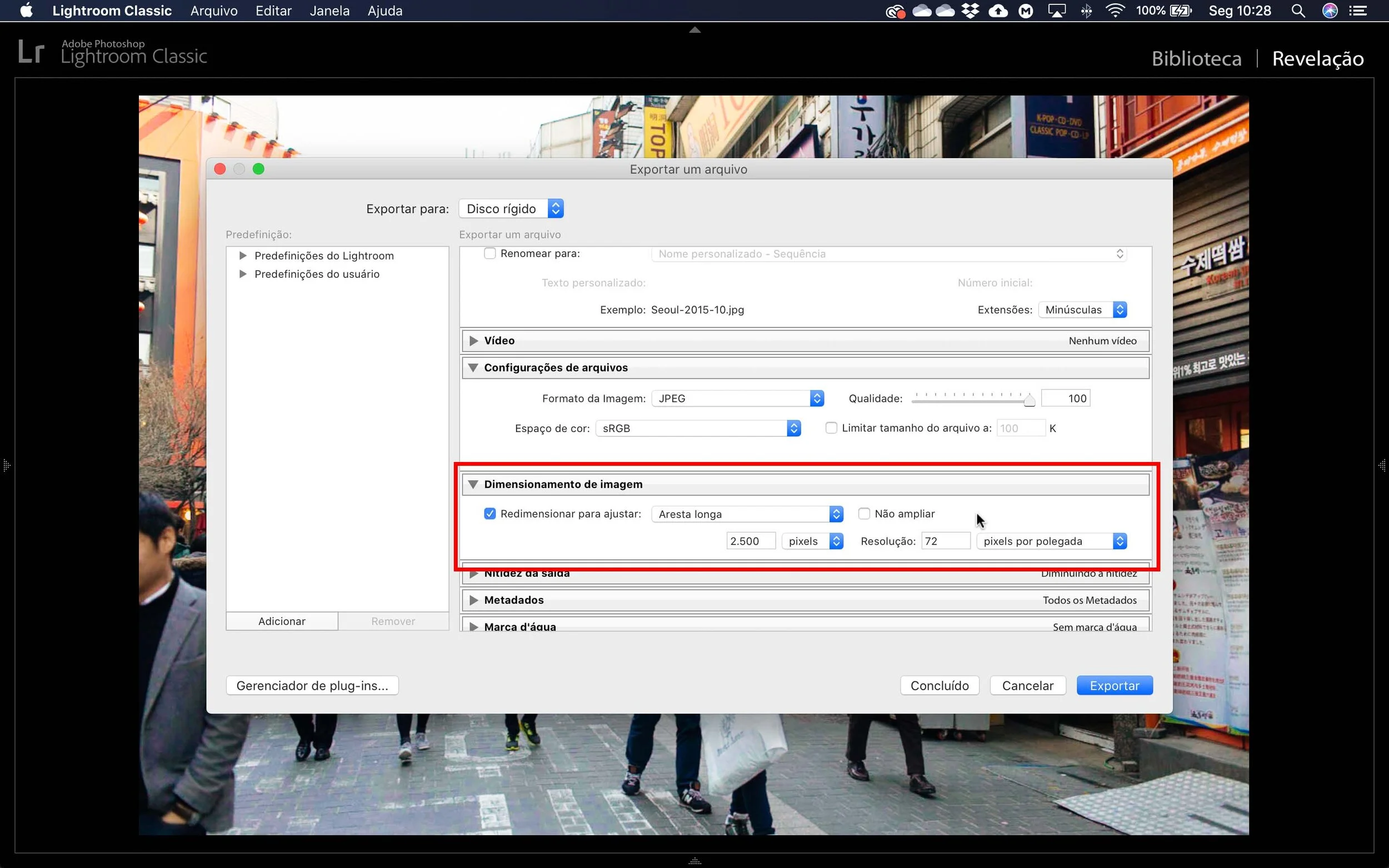Expand Predefinições do Lightroom tree item

tap(243, 255)
